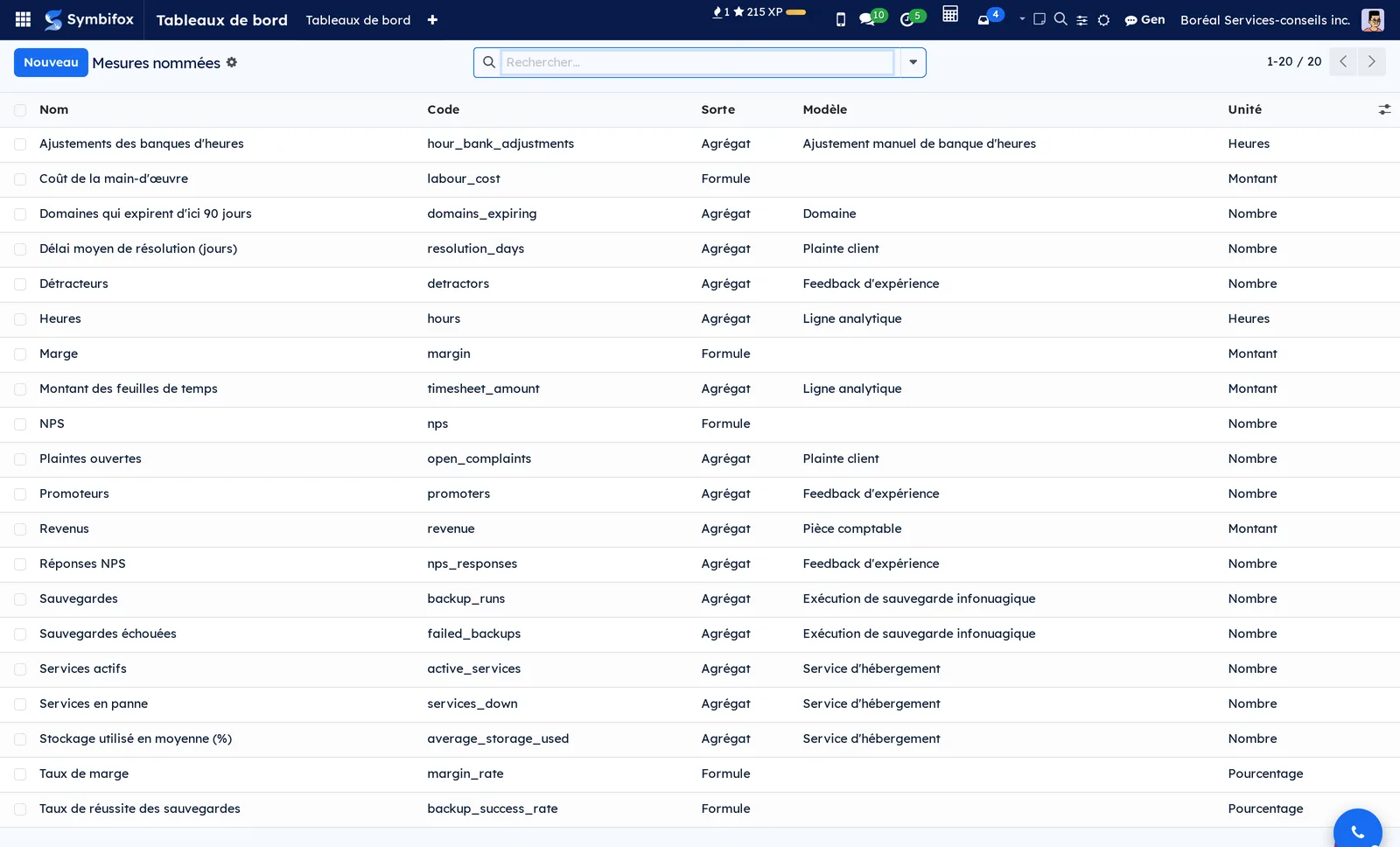Image resolution: width=1400 pixels, height=847 pixels.
Task: Sort by the Code column header
Action: click(x=443, y=109)
